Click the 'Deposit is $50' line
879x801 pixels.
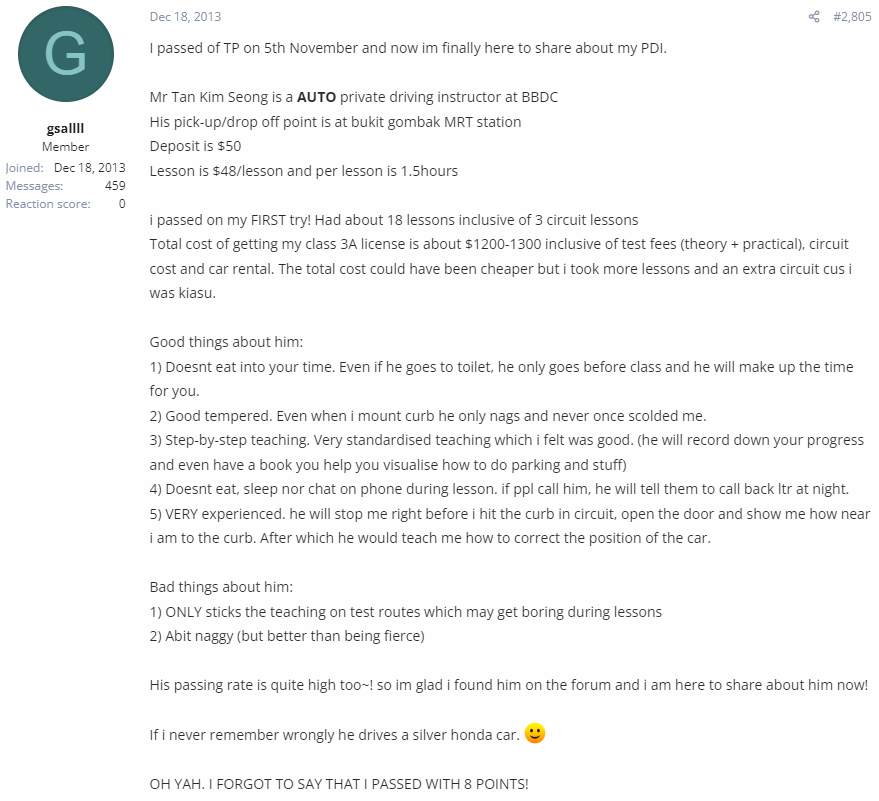(x=195, y=146)
